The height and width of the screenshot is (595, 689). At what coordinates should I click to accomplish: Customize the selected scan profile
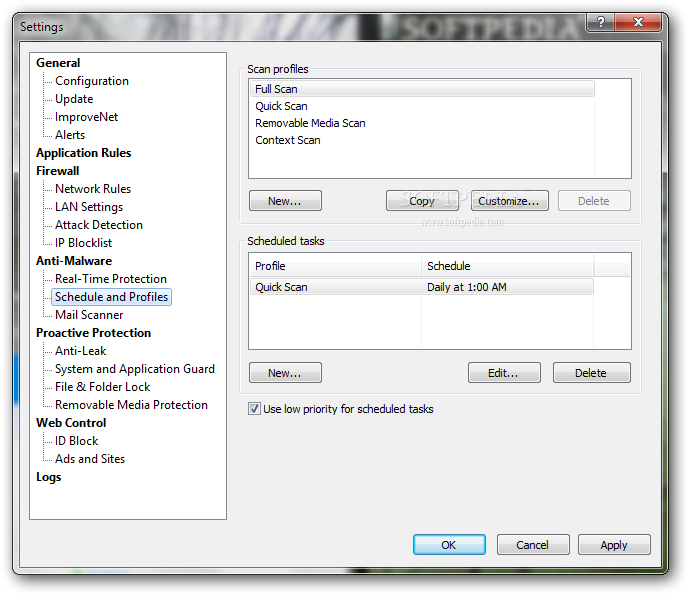510,201
